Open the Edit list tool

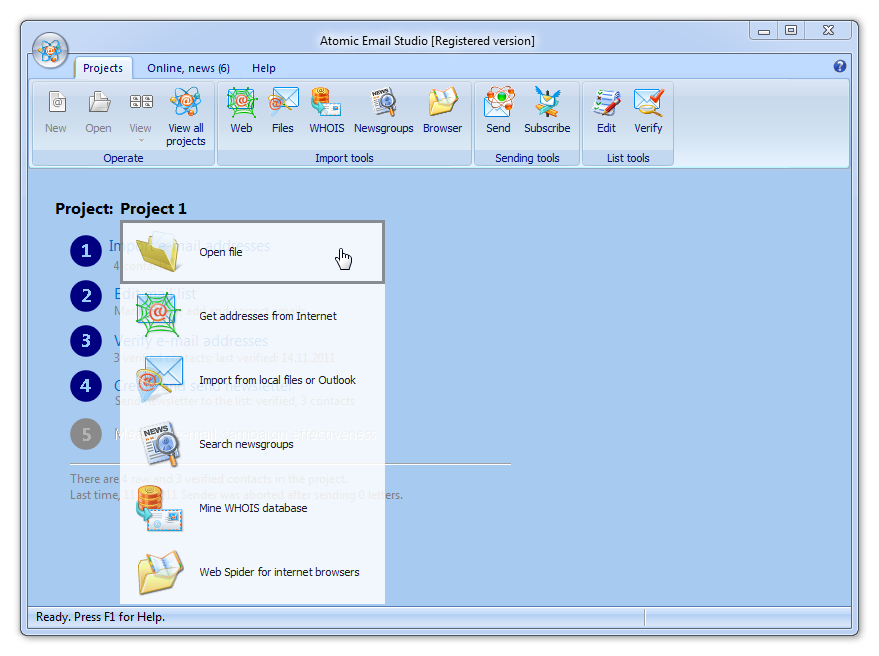606,110
